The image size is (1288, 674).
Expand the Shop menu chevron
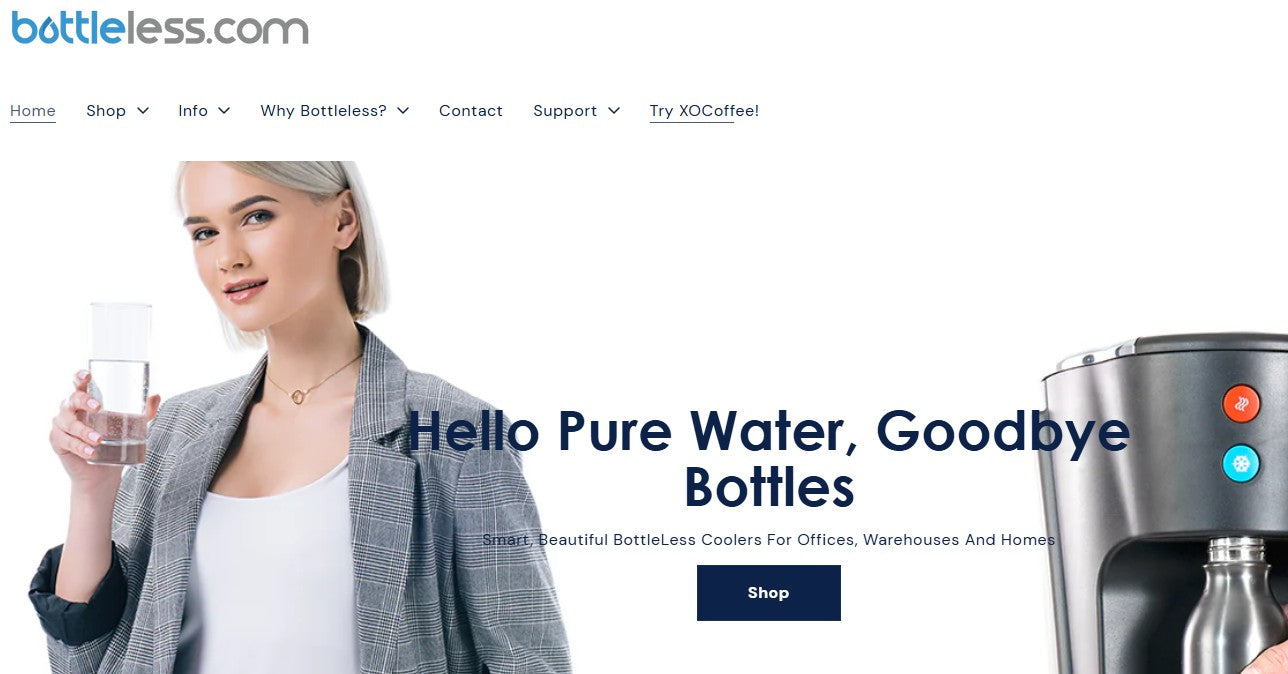(143, 111)
